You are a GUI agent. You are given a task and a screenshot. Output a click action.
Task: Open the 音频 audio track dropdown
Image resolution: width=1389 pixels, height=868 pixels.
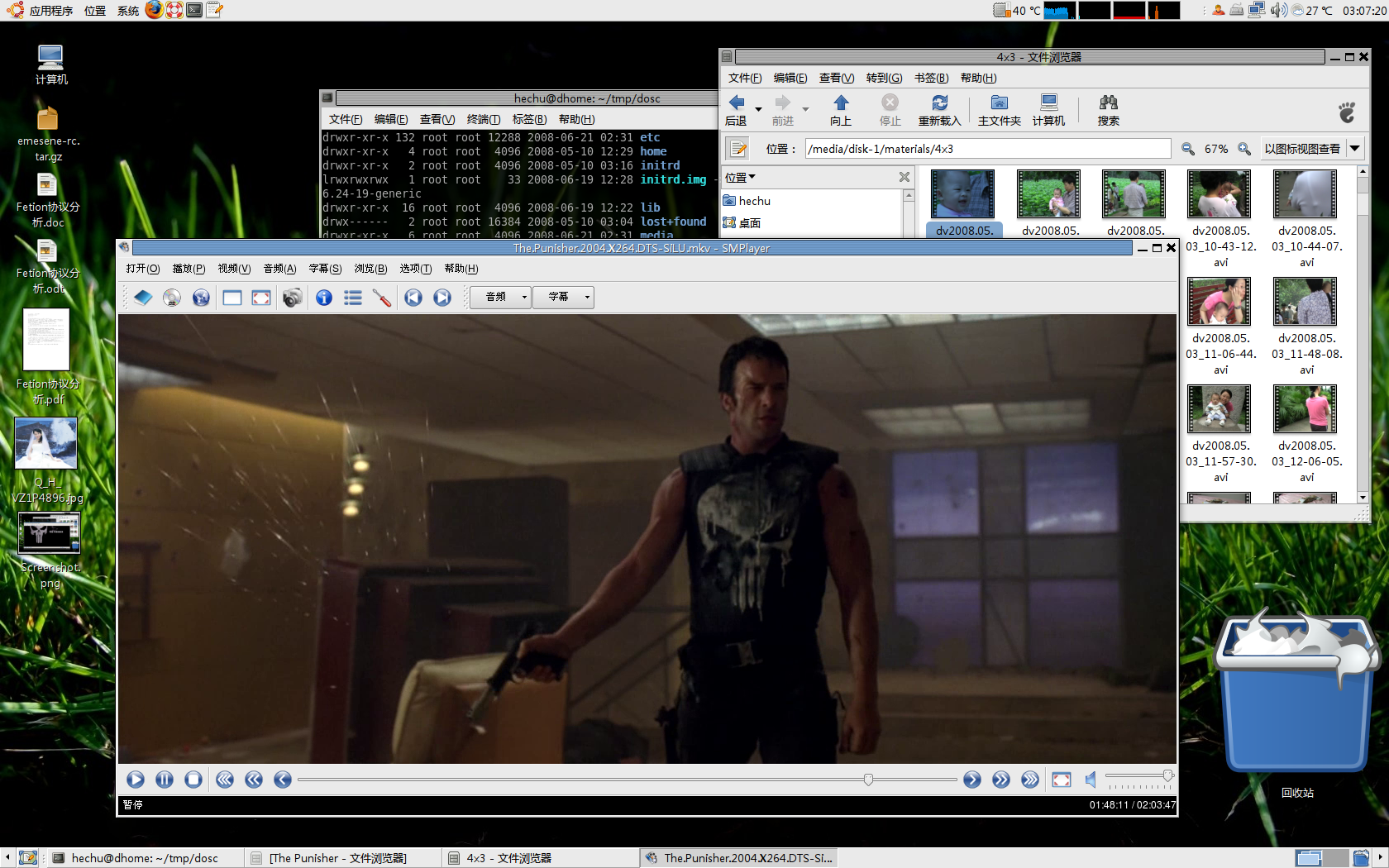pyautogui.click(x=500, y=297)
